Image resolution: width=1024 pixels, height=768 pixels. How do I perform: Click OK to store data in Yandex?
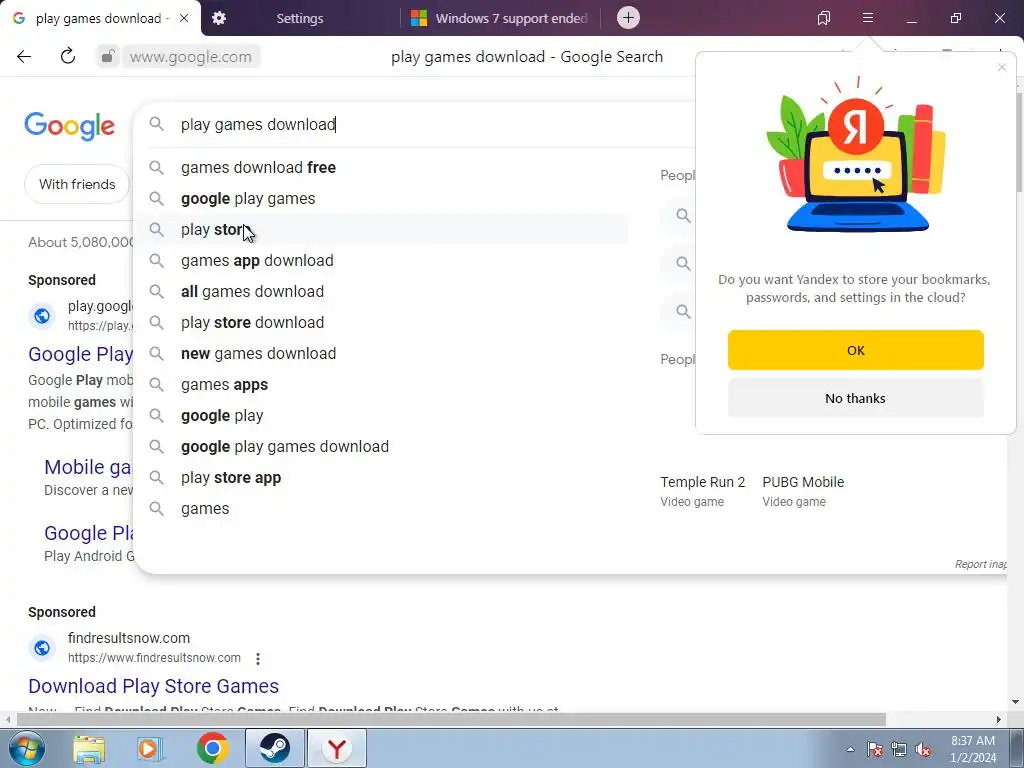tap(856, 350)
